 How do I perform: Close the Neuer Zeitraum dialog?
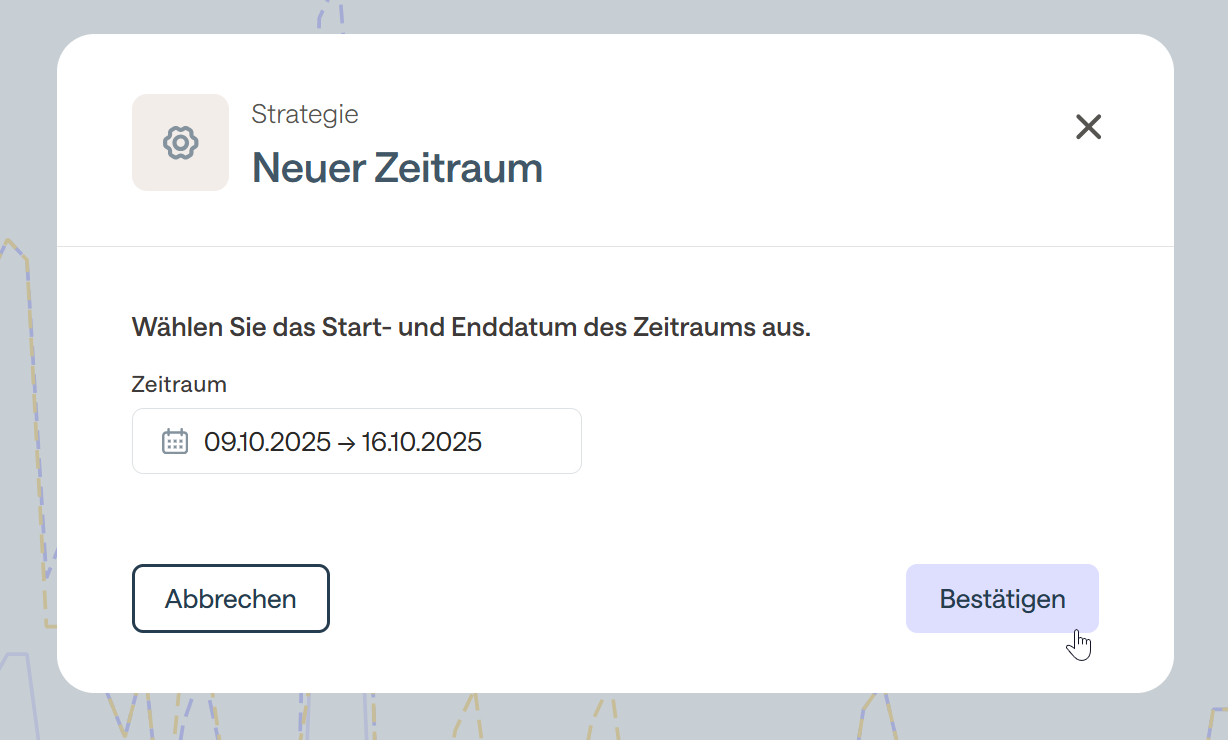[1088, 127]
